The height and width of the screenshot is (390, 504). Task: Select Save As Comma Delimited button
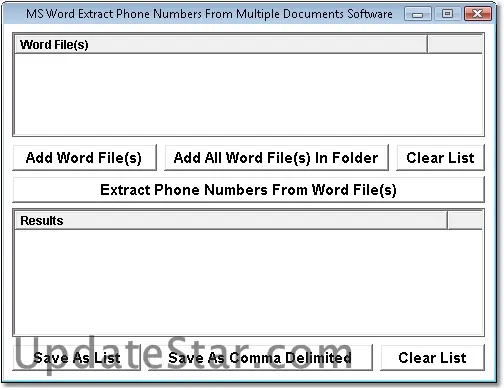coord(260,358)
